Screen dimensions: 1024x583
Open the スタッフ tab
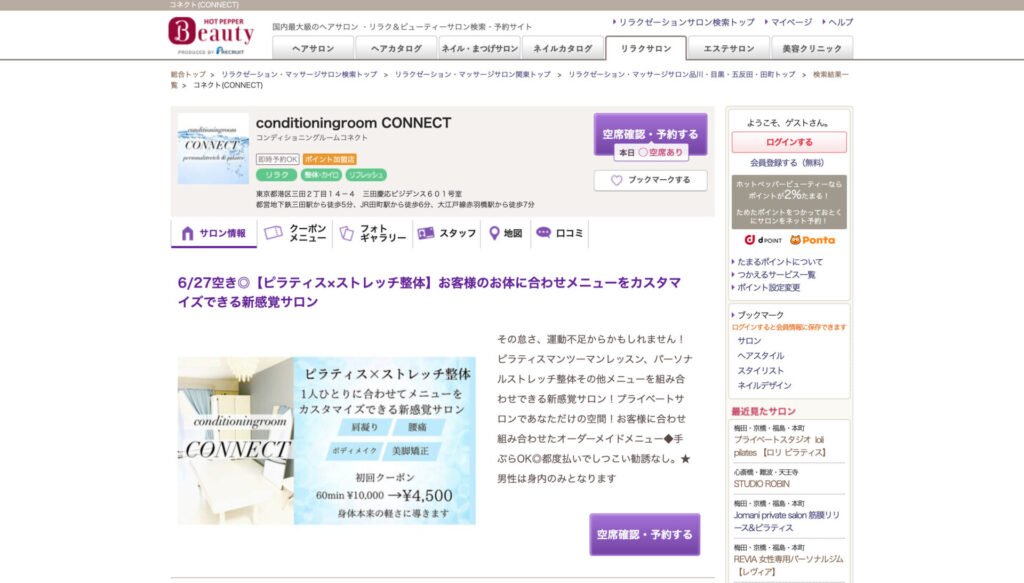(x=447, y=234)
